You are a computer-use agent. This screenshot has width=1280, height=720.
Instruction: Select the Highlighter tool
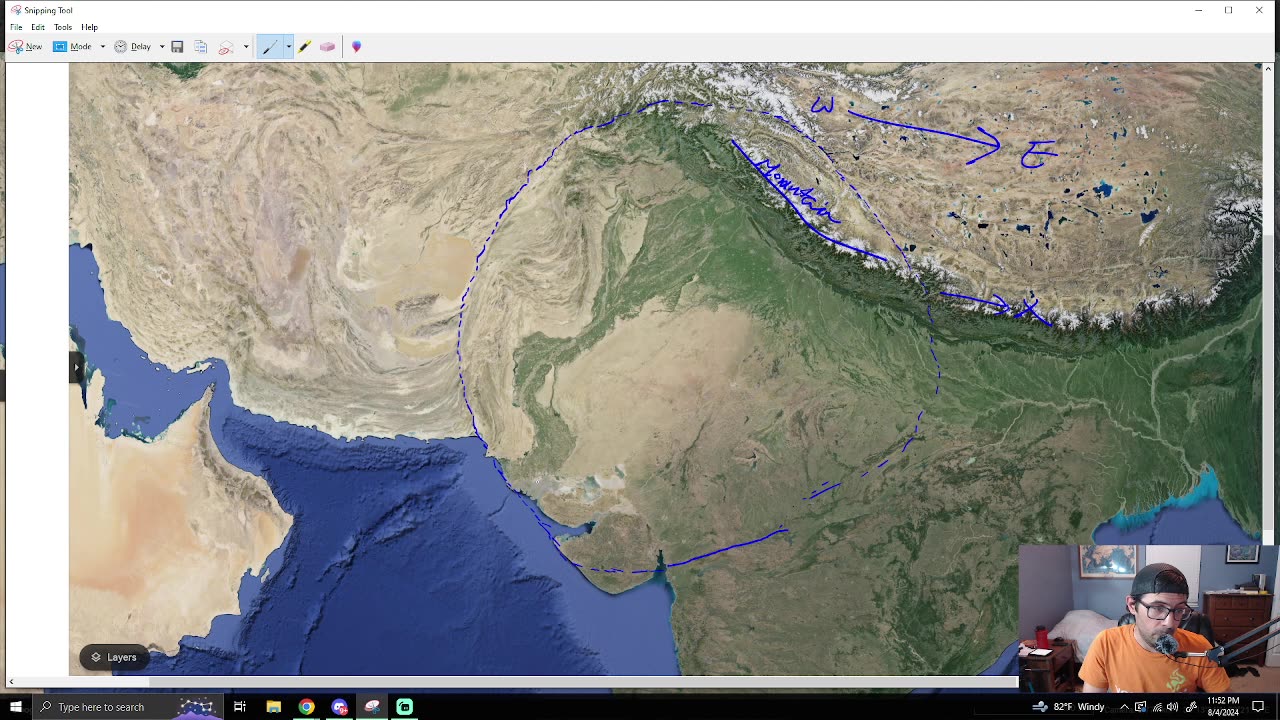click(304, 47)
